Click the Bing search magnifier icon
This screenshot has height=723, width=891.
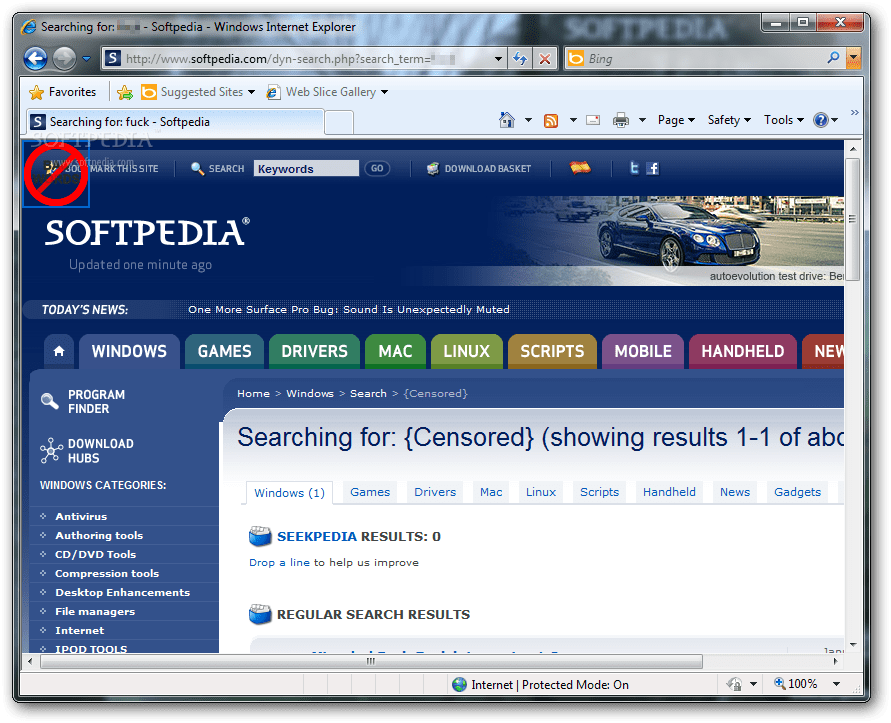pyautogui.click(x=834, y=58)
